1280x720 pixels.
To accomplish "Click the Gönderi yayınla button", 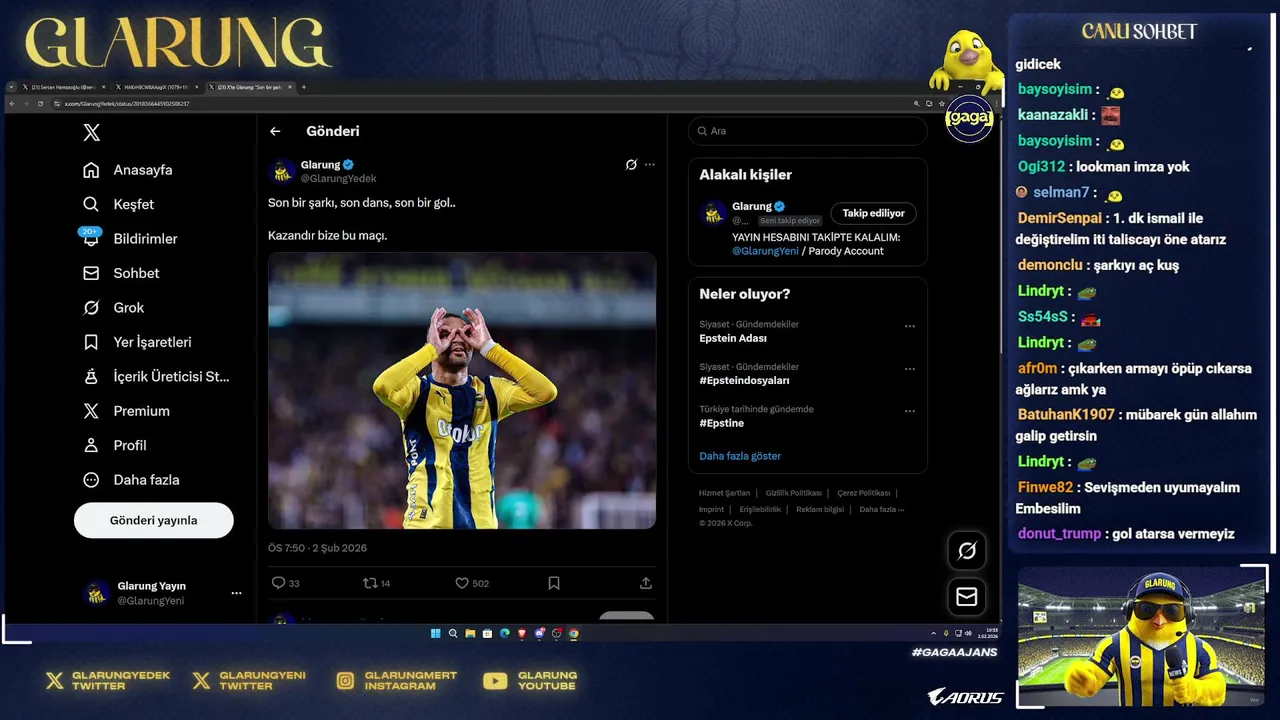I will point(154,520).
